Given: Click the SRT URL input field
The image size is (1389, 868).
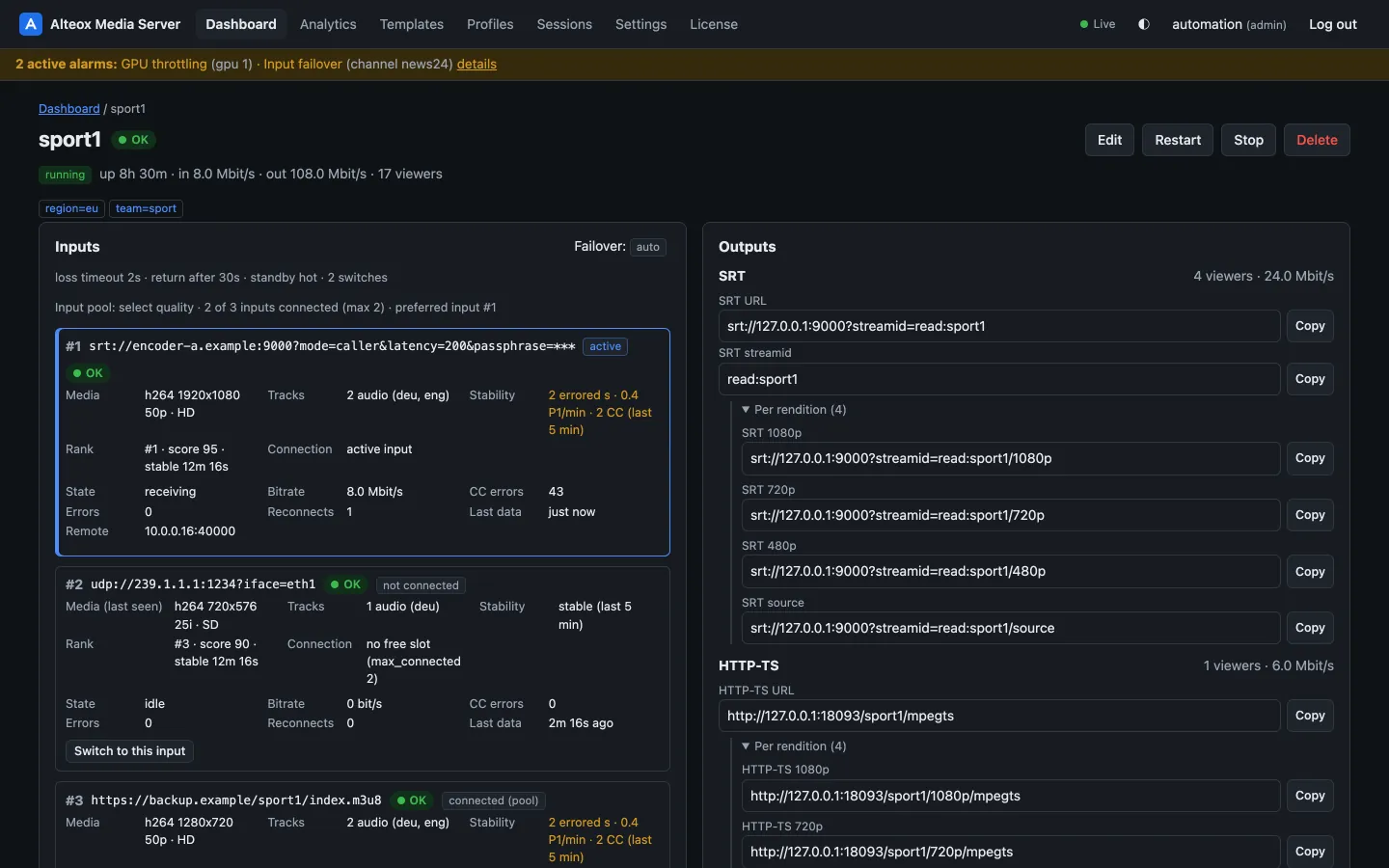Looking at the screenshot, I should coord(999,326).
